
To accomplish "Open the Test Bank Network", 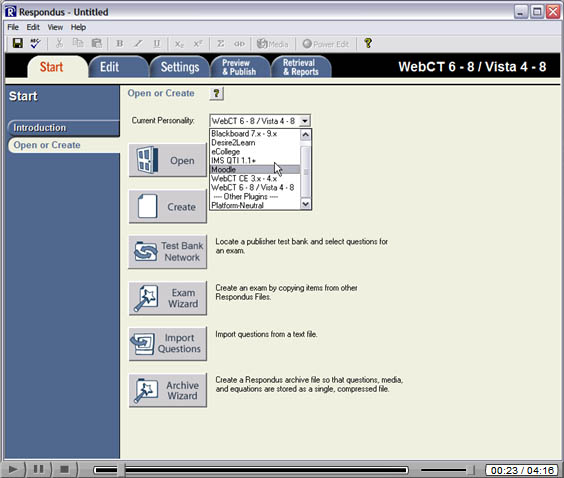I will click(x=168, y=252).
